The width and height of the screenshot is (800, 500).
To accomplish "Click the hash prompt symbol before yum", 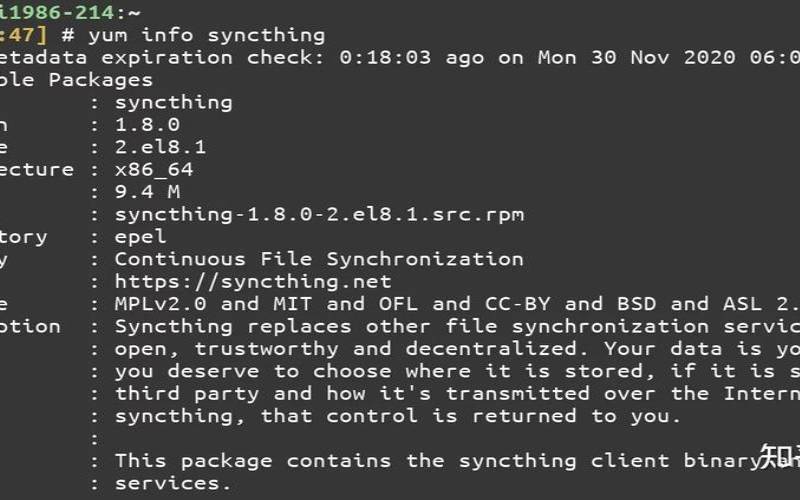I will (69, 35).
